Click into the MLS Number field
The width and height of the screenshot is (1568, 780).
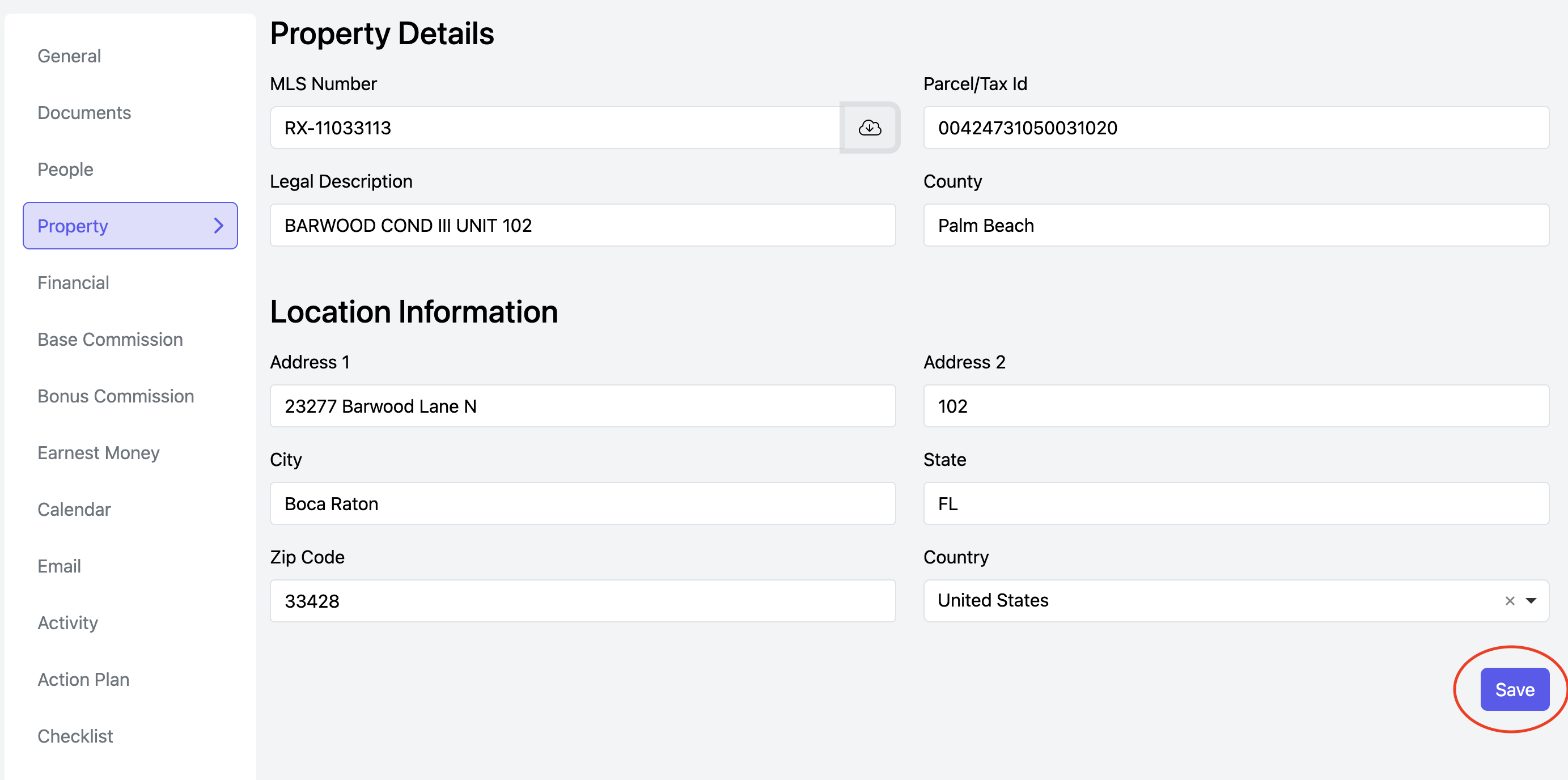tap(554, 128)
